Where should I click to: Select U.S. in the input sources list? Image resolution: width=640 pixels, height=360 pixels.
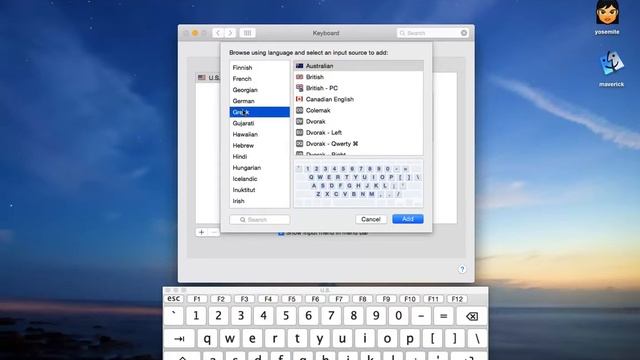click(209, 78)
